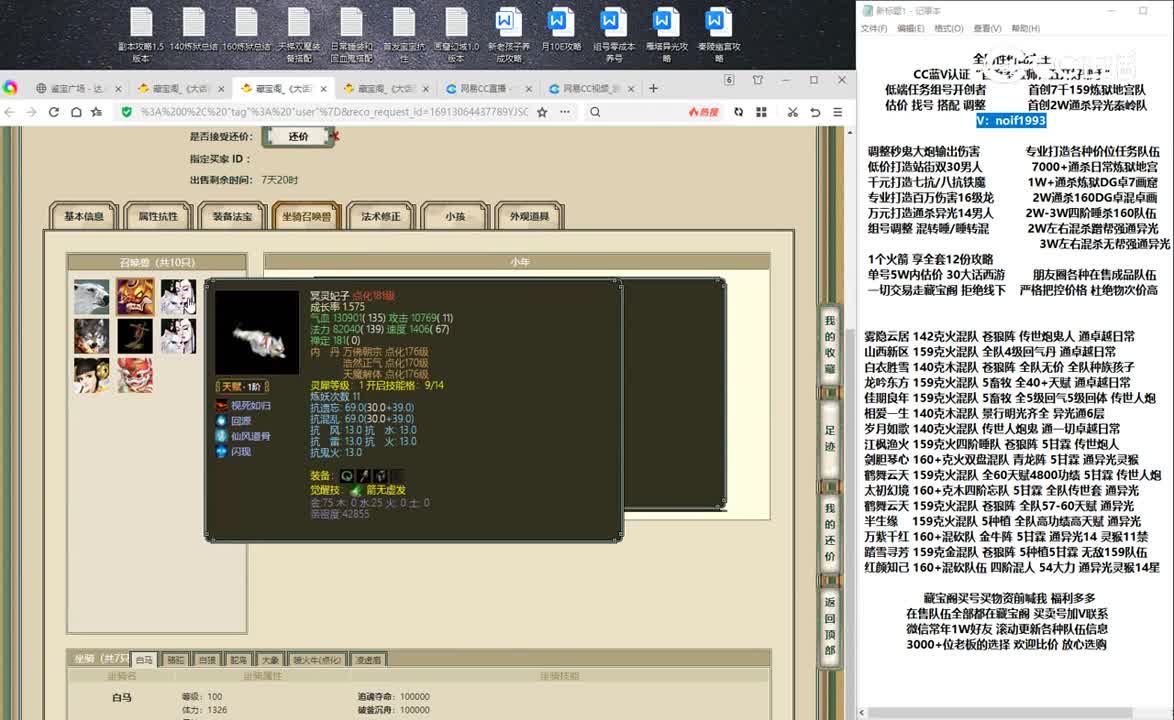Close the 网易CC直播 browser tab
Screen dimensions: 1174x720
(528, 88)
